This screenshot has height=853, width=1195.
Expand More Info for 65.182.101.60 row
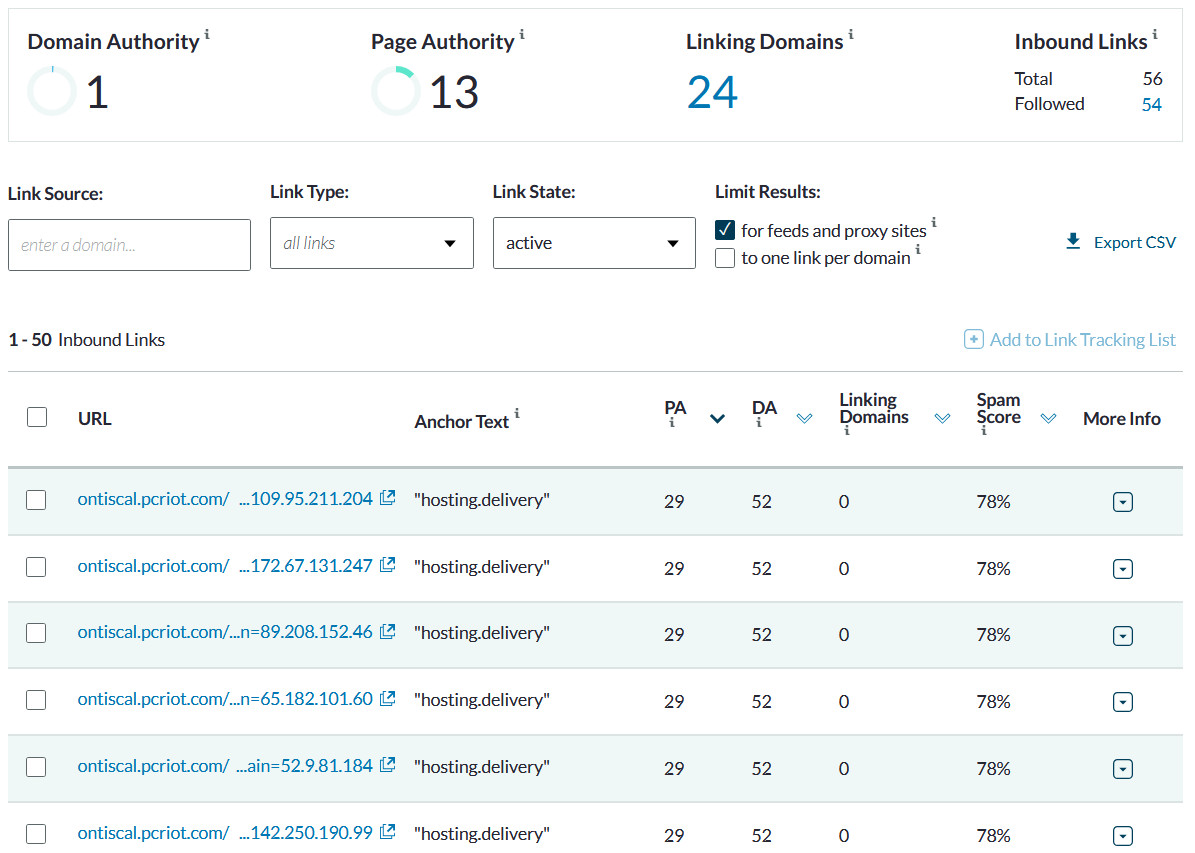(x=1123, y=702)
